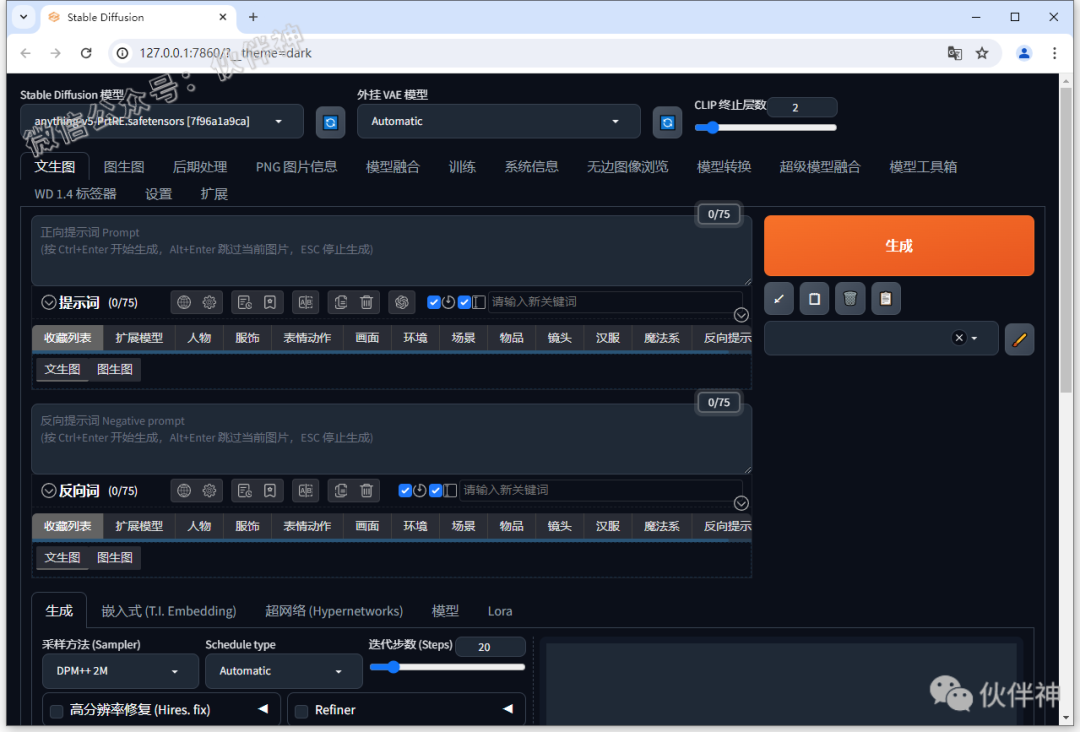Click ChatGPT icon in 提示词 toolbar
The image size is (1080, 732).
tap(402, 302)
